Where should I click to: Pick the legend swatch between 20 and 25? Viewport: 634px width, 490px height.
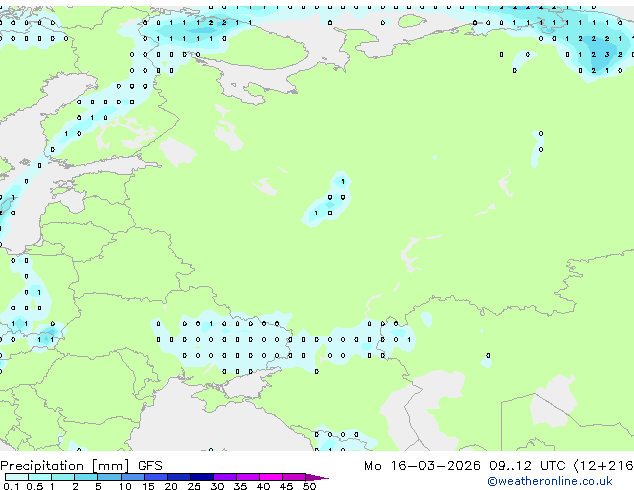pos(178,477)
